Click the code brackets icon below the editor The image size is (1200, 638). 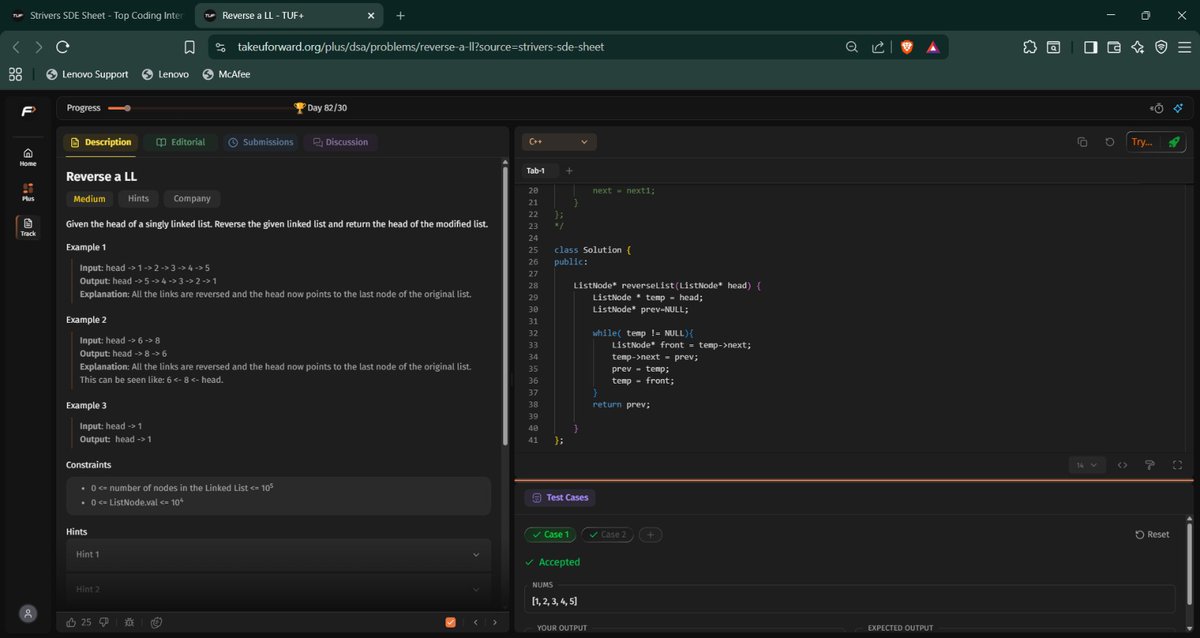point(1122,465)
